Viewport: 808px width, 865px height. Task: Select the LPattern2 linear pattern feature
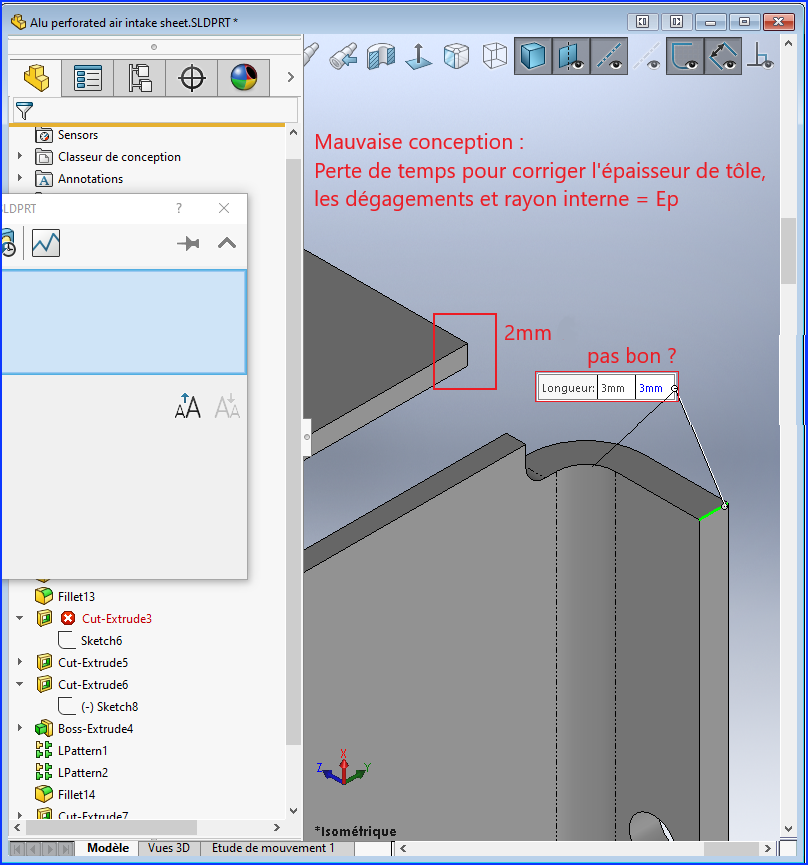[x=83, y=773]
